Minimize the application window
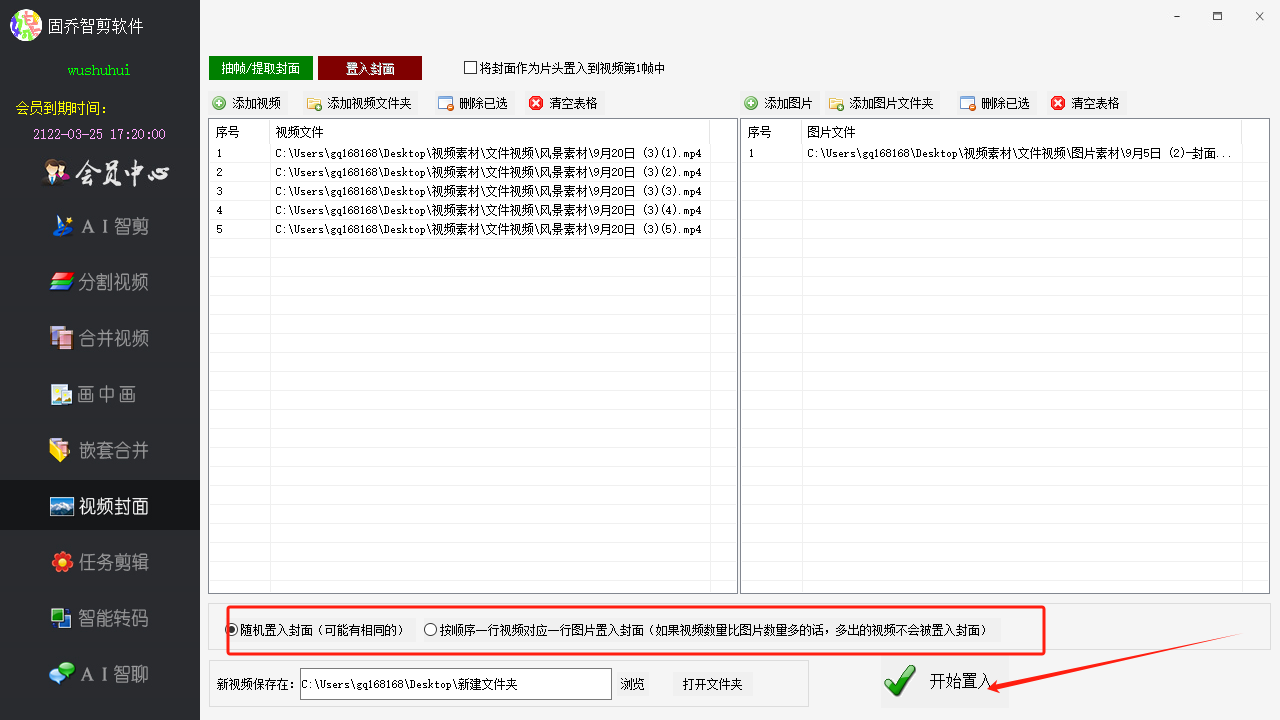 click(1176, 17)
